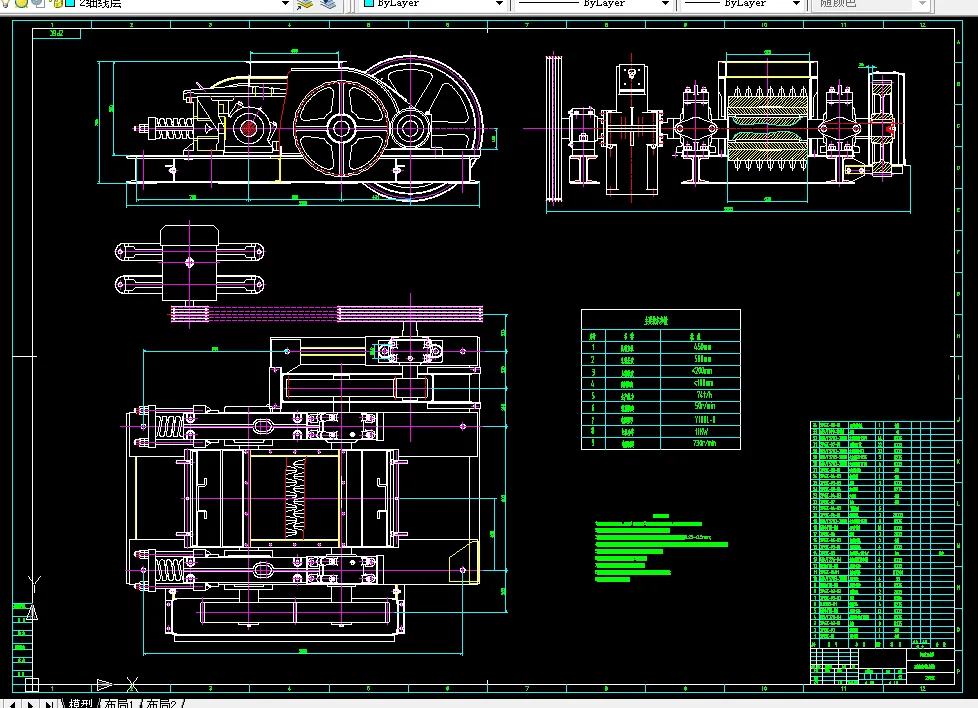Click the '450mm' cell in the parameters table
The height and width of the screenshot is (708, 978).
(702, 347)
